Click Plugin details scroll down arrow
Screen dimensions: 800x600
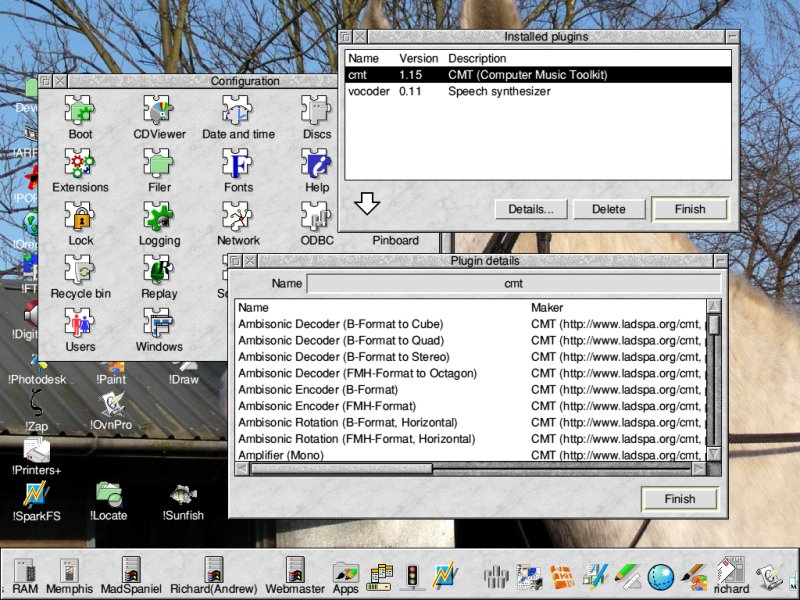tap(714, 454)
